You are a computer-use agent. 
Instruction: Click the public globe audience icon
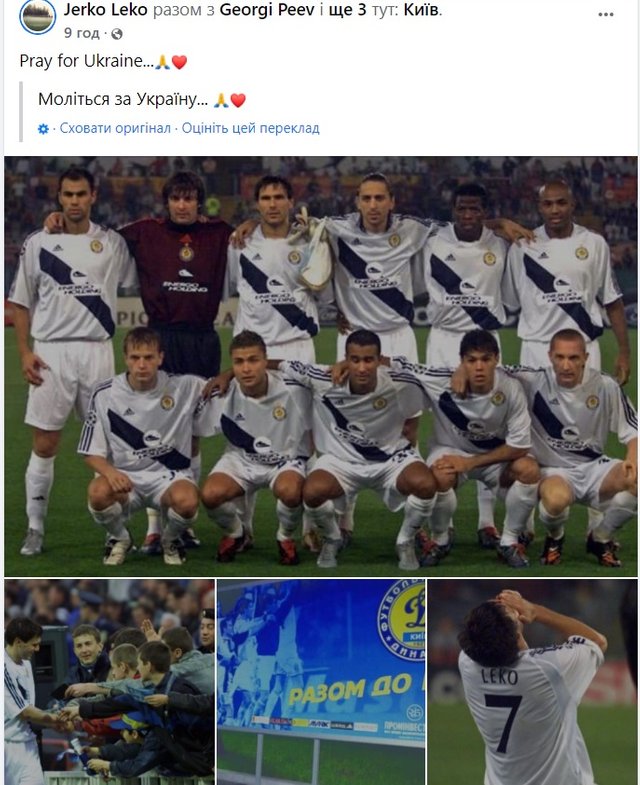[x=117, y=34]
